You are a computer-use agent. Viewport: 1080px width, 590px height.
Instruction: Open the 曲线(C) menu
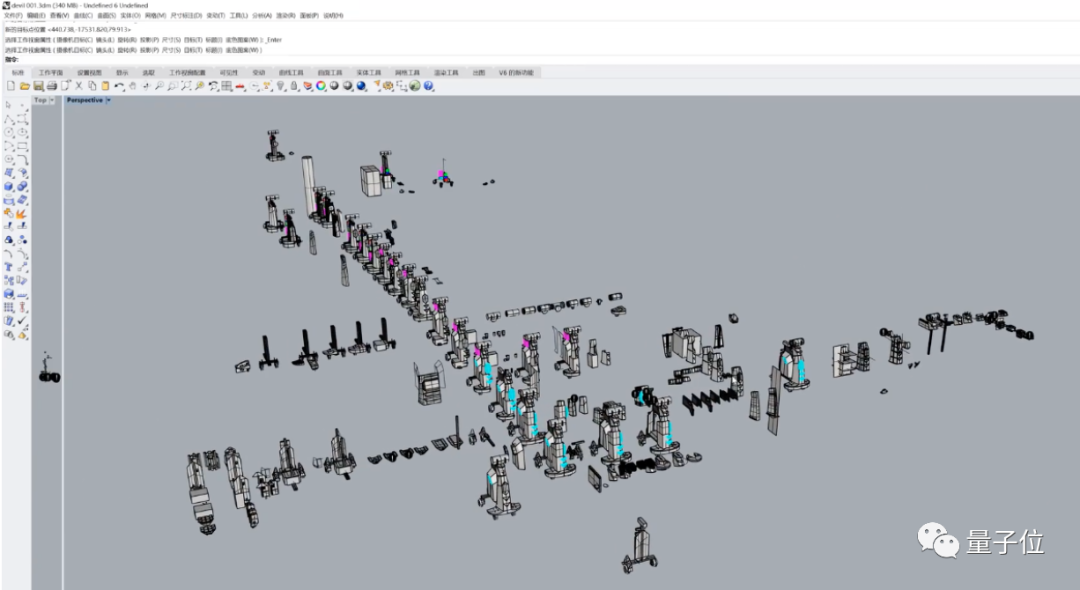click(x=83, y=15)
